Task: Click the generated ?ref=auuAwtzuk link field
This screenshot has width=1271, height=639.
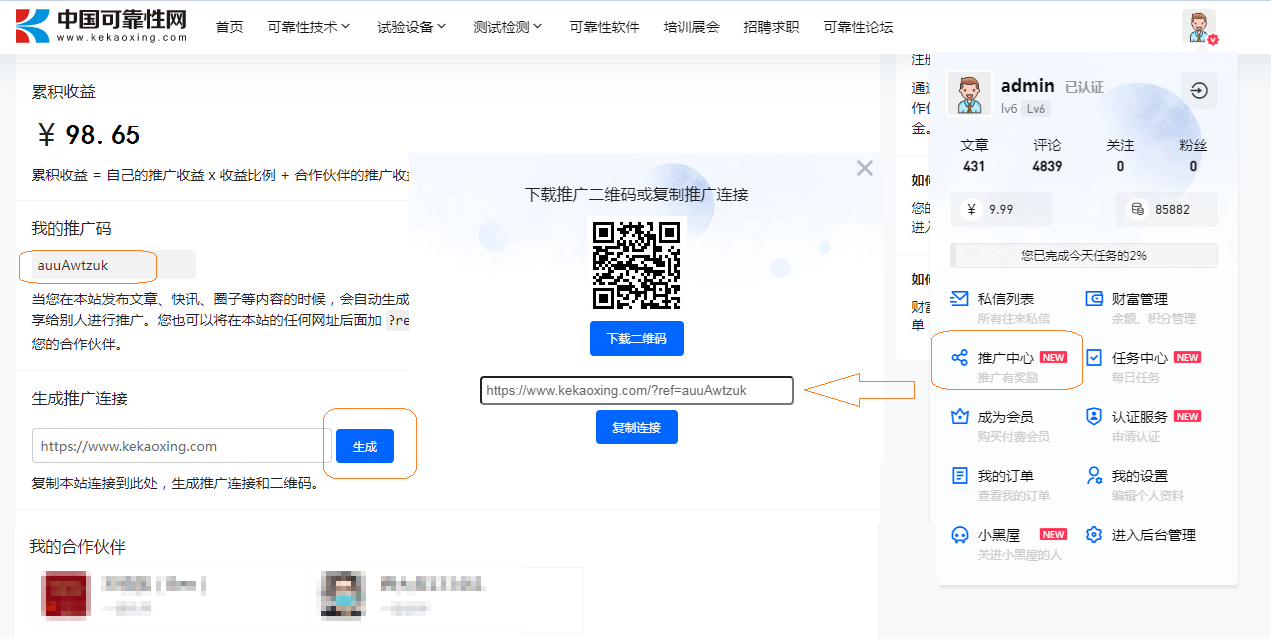Action: [x=637, y=390]
